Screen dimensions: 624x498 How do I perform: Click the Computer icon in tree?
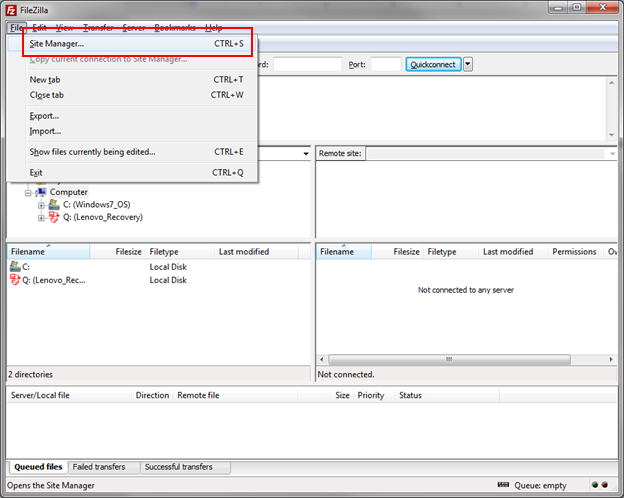(41, 192)
